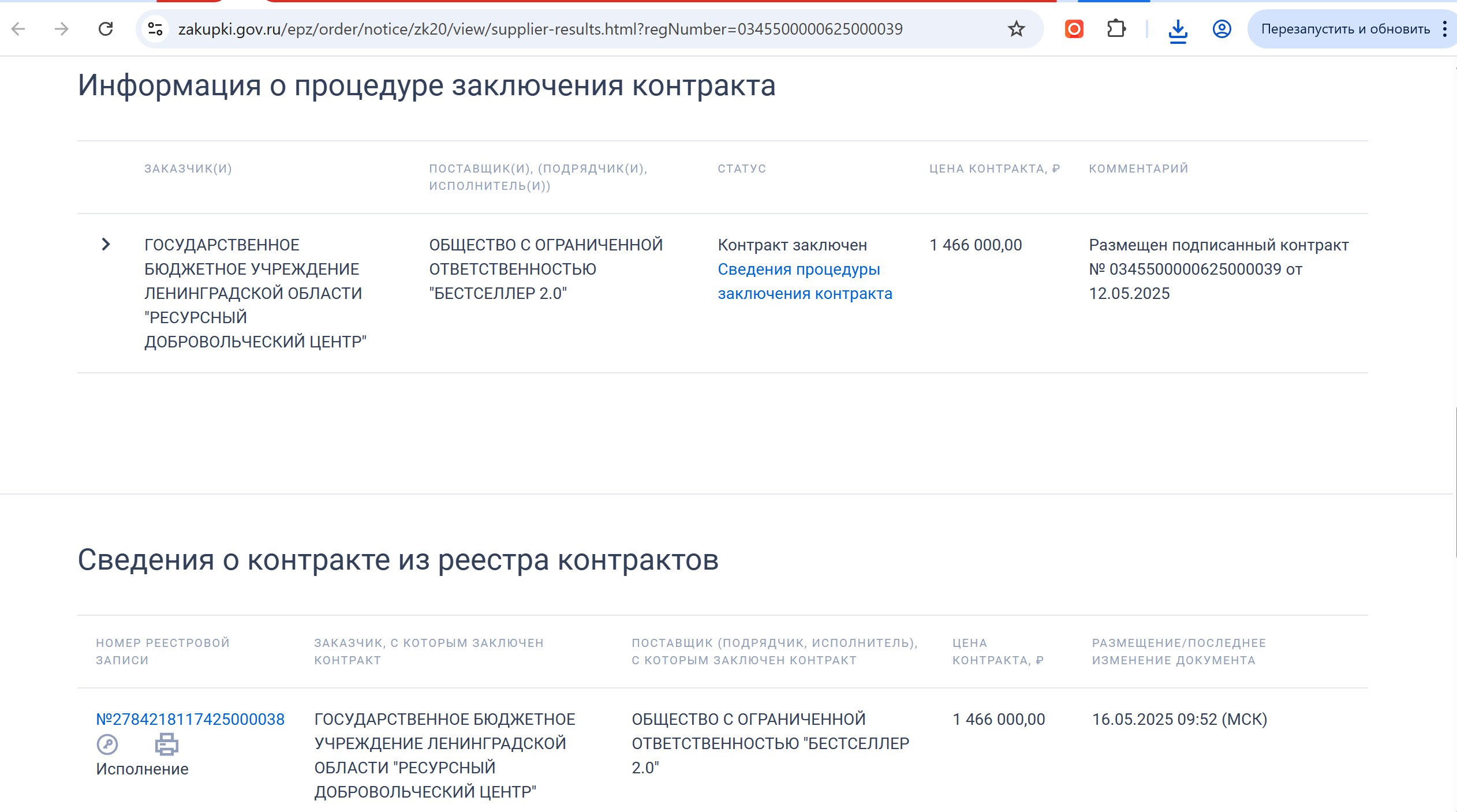Select the Размещен подписанный контракт comment
1457x812 pixels.
[1219, 269]
